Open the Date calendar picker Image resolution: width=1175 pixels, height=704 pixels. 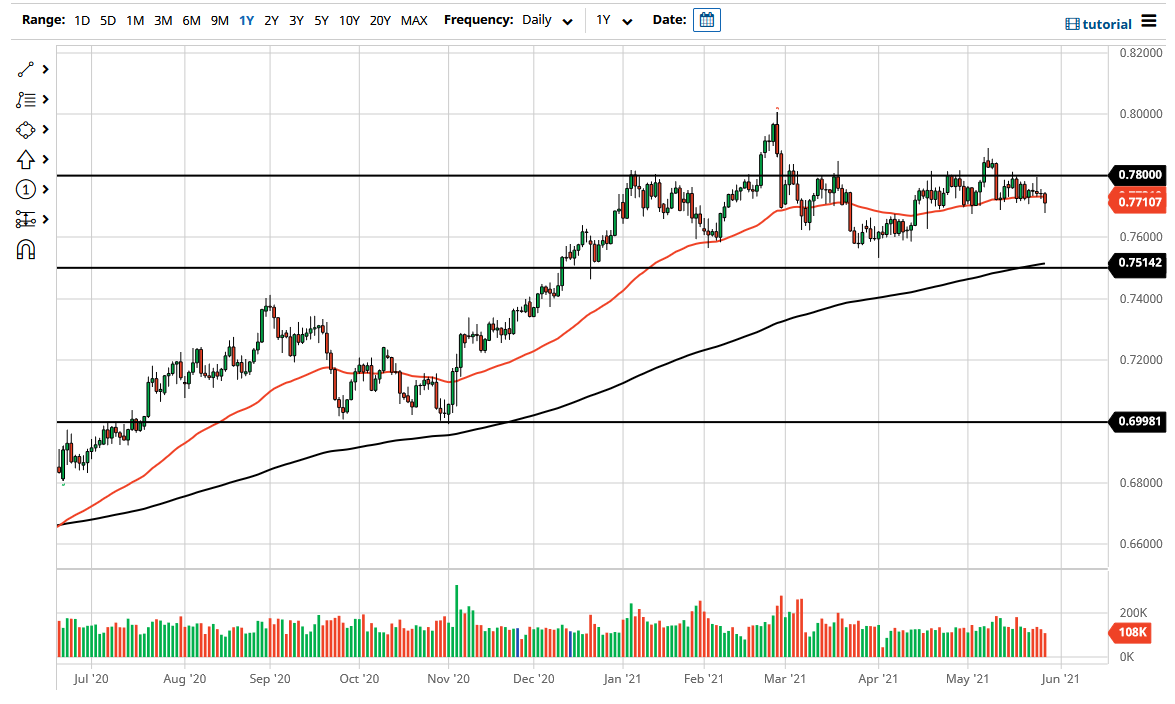click(x=707, y=19)
